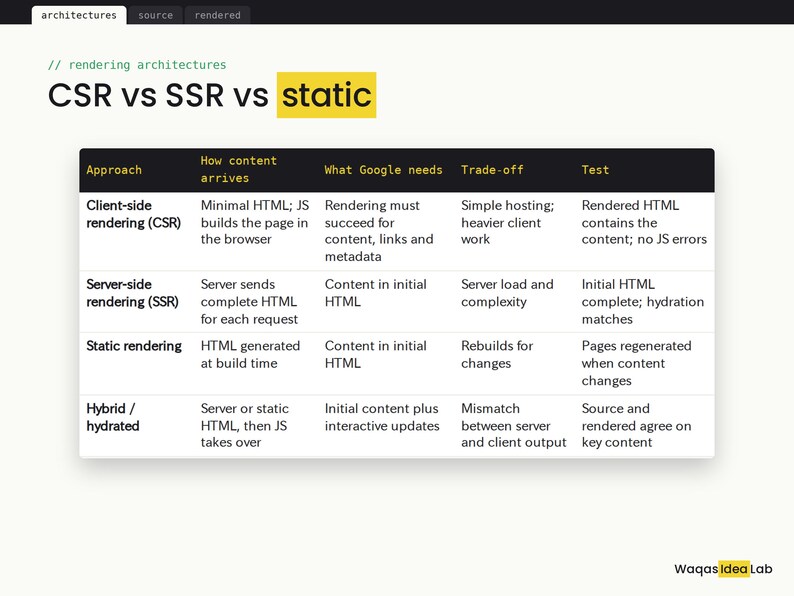This screenshot has height=596, width=794.
Task: Click cell 'Server load and complexity'
Action: [x=507, y=293]
